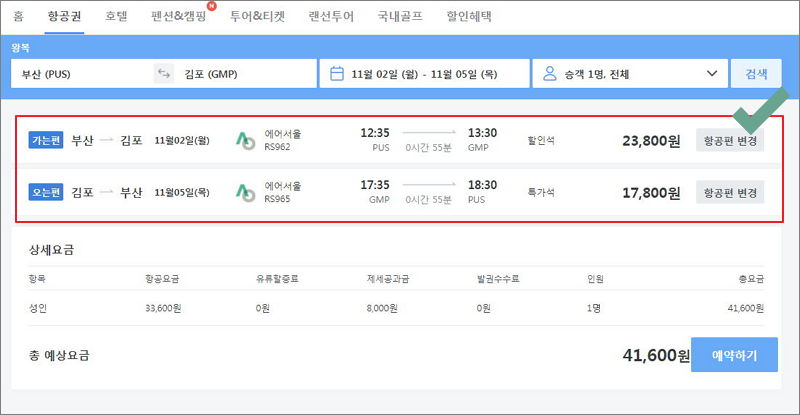800x415 pixels.
Task: Click the 오는편 badge
Action: tap(46, 192)
